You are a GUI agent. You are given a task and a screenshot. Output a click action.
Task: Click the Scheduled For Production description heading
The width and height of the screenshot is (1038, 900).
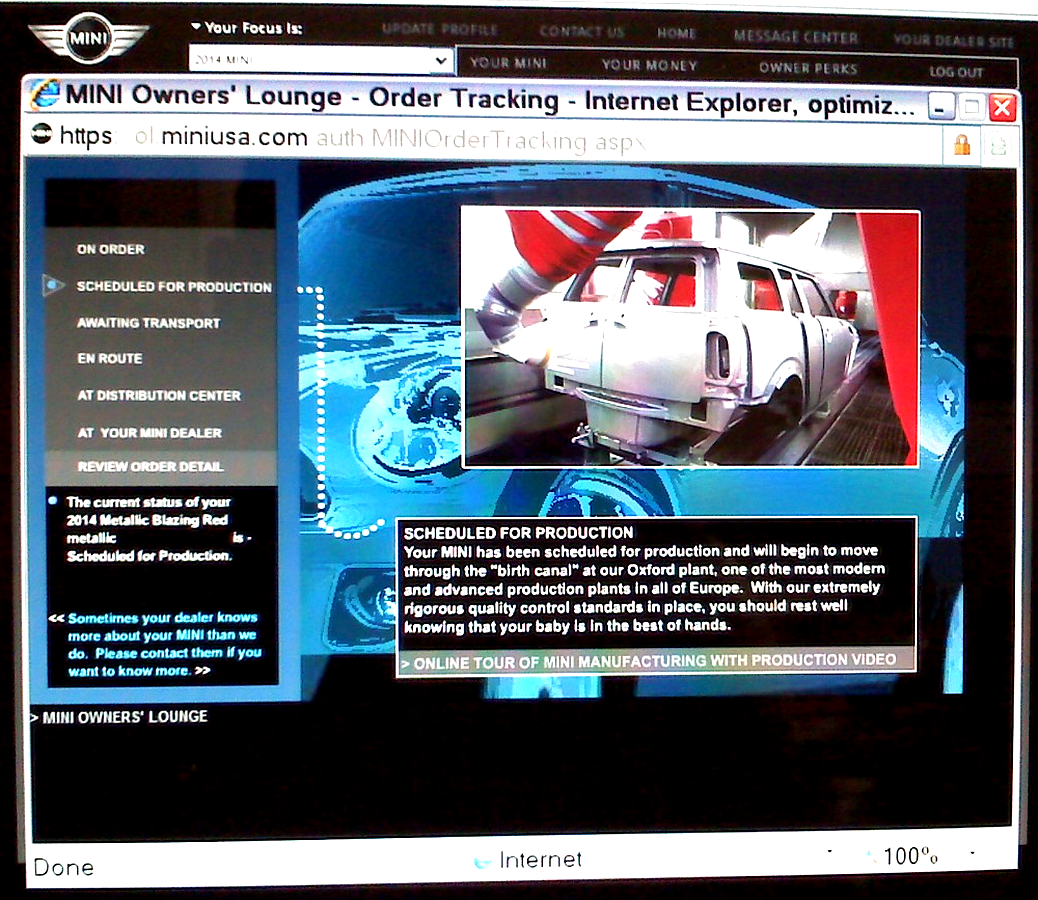point(518,533)
